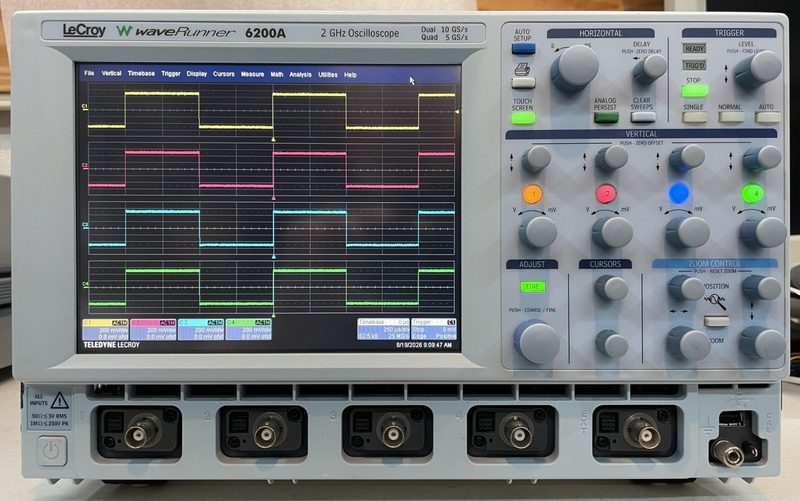Open the Trigger menu in the menu bar
The image size is (800, 501).
click(171, 74)
